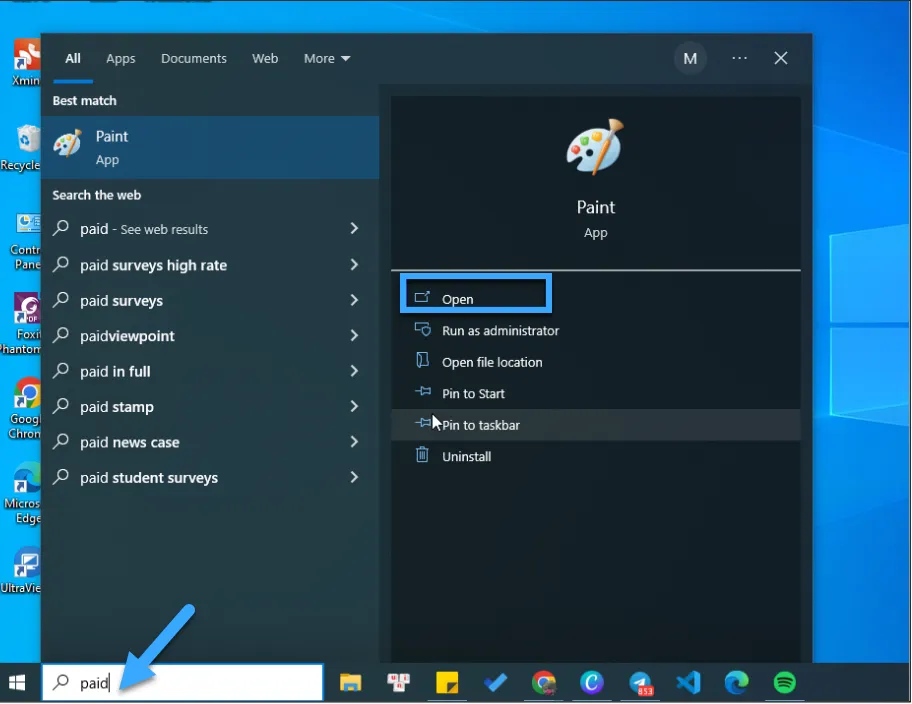Click the taskbar search box containing 'paid'
The width and height of the screenshot is (912, 704).
click(x=183, y=682)
